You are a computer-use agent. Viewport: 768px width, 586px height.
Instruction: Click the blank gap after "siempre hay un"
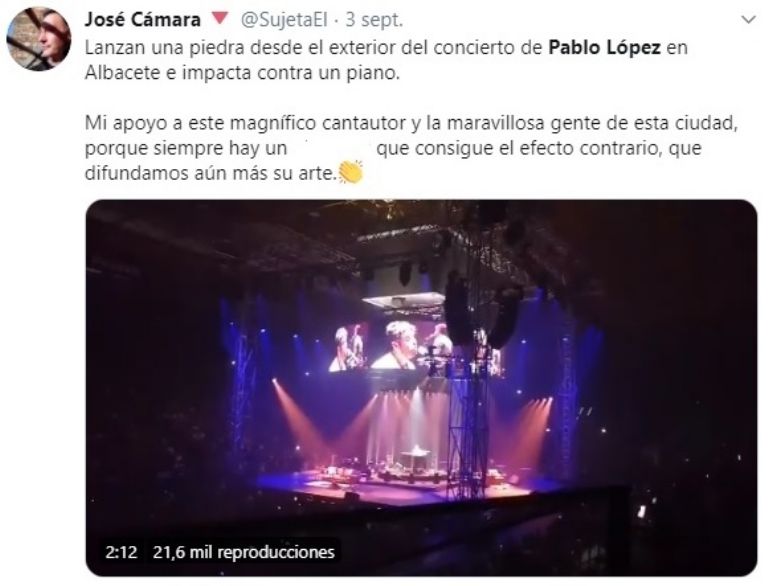pos(332,148)
